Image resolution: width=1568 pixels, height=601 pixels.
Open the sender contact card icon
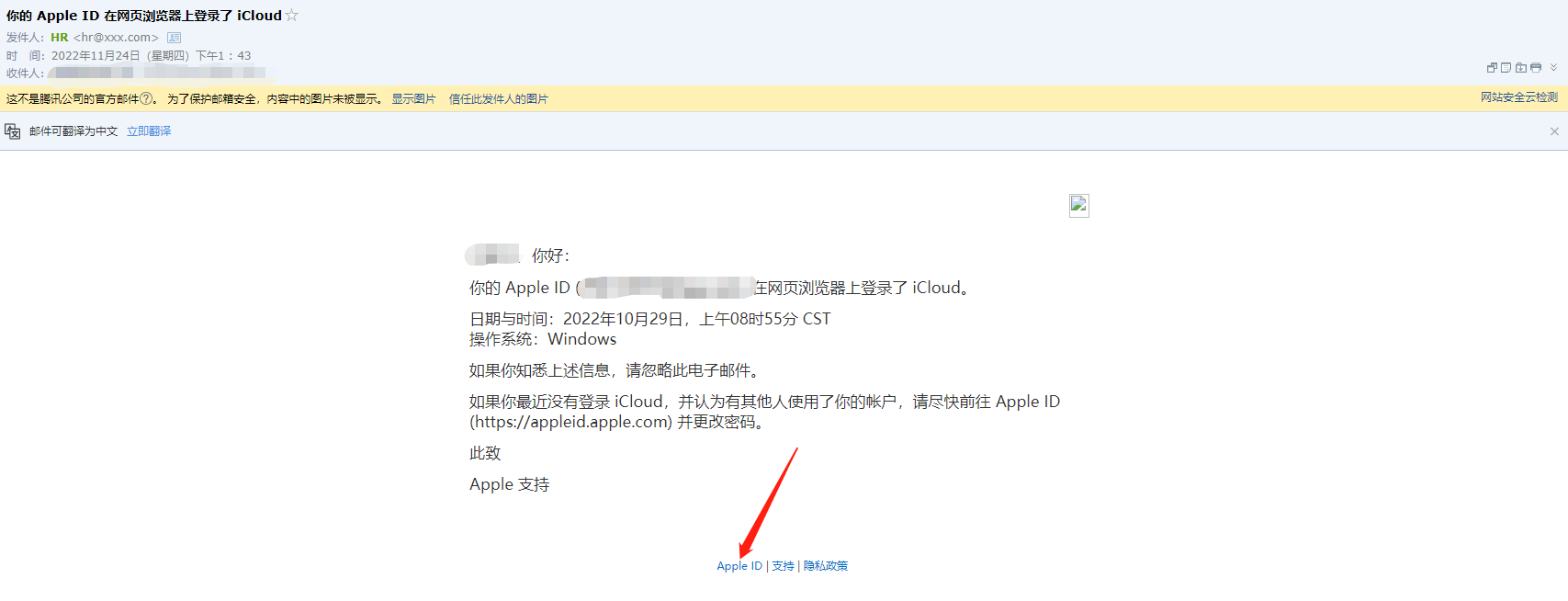tap(174, 38)
